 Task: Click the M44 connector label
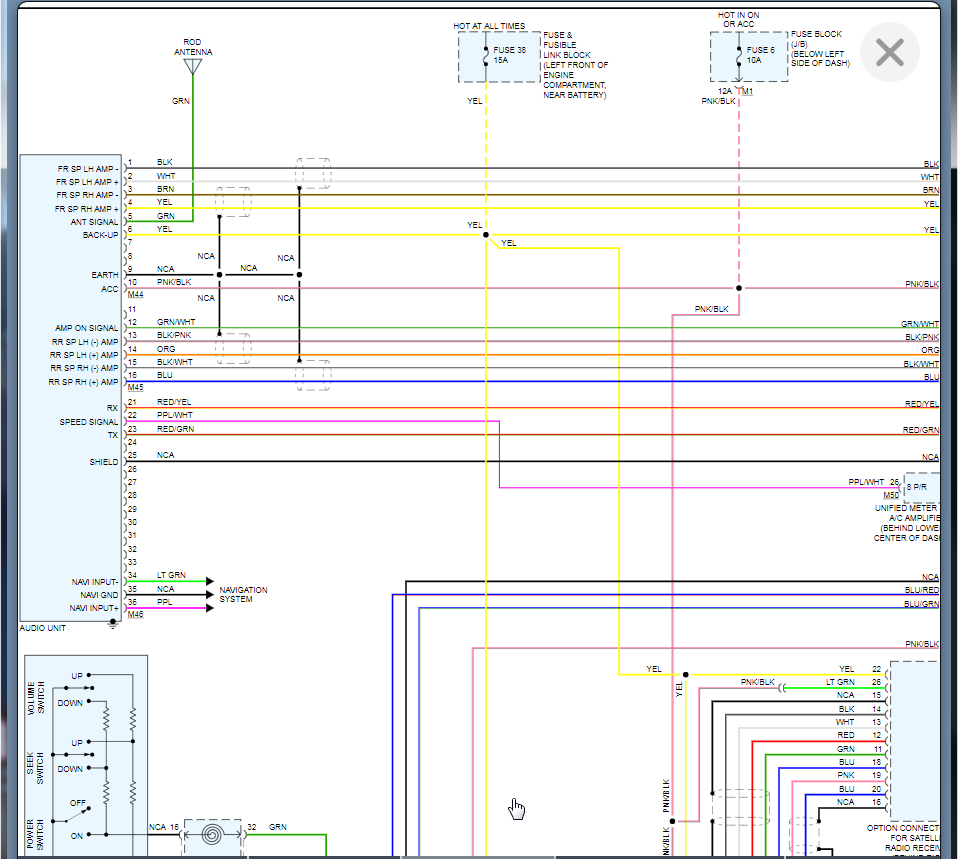point(135,295)
